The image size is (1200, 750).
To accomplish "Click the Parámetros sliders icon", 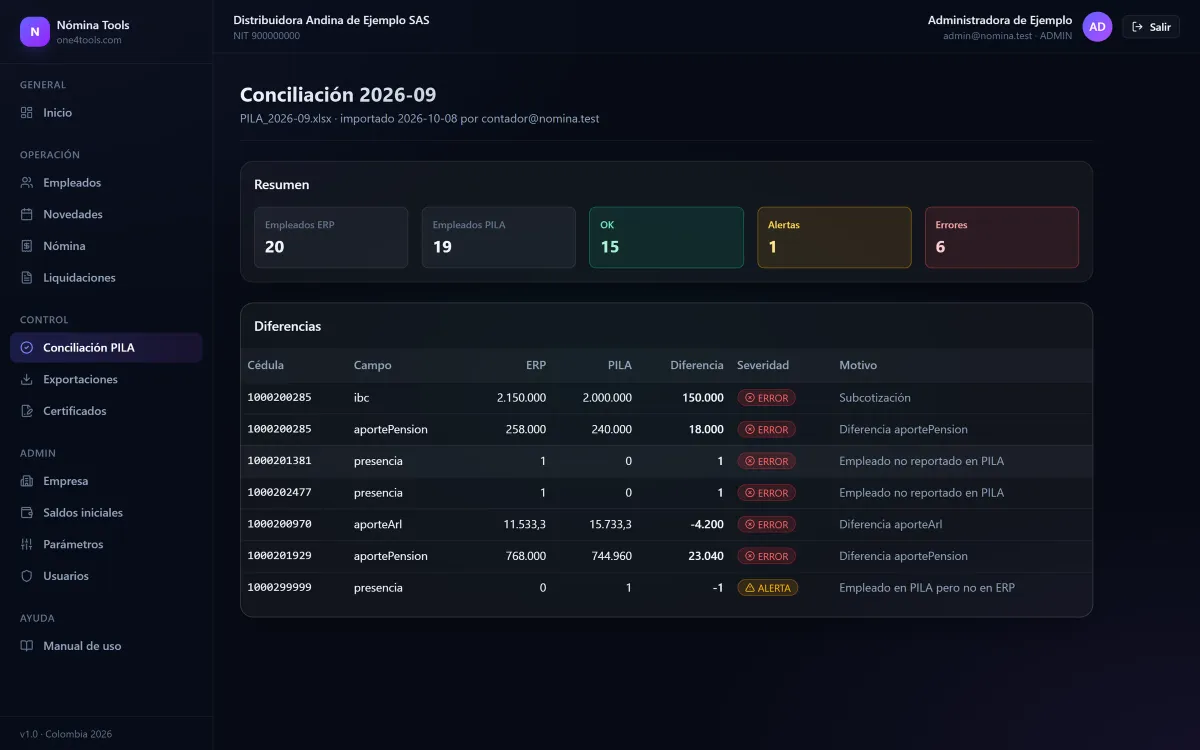I will click(27, 545).
